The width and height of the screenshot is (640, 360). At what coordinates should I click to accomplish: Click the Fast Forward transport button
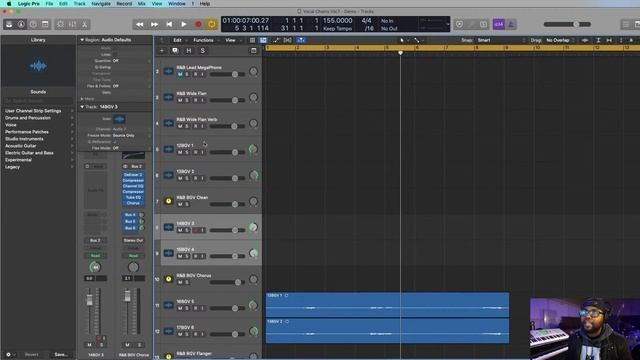[x=154, y=24]
